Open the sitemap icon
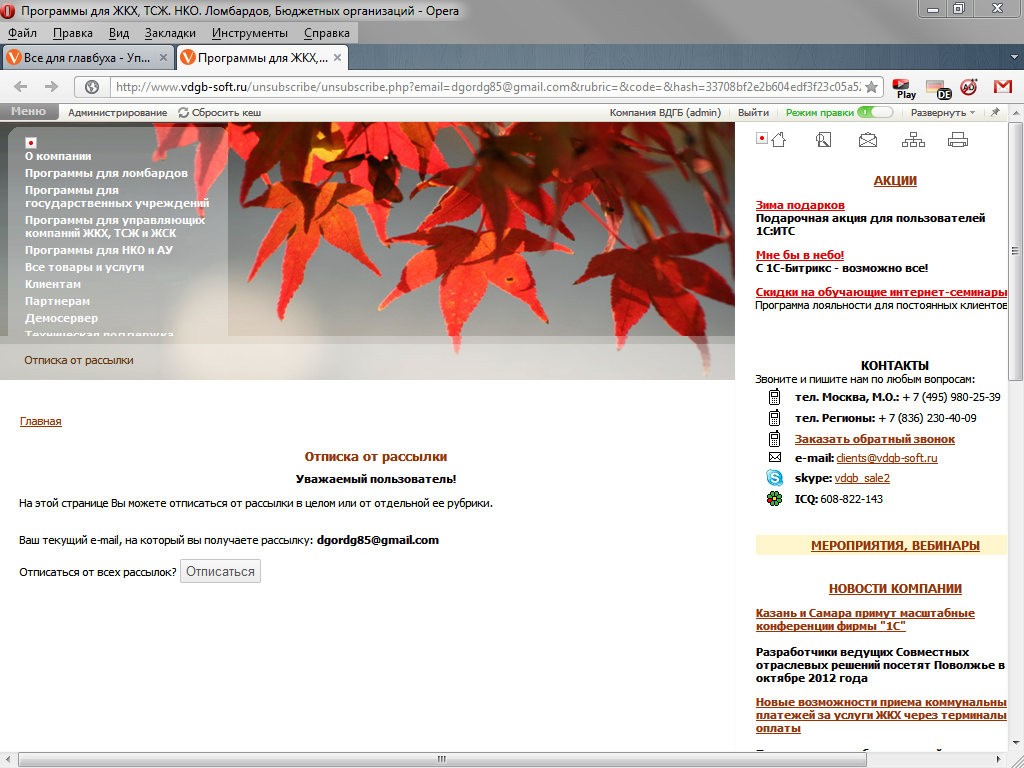This screenshot has width=1024, height=768. click(913, 140)
